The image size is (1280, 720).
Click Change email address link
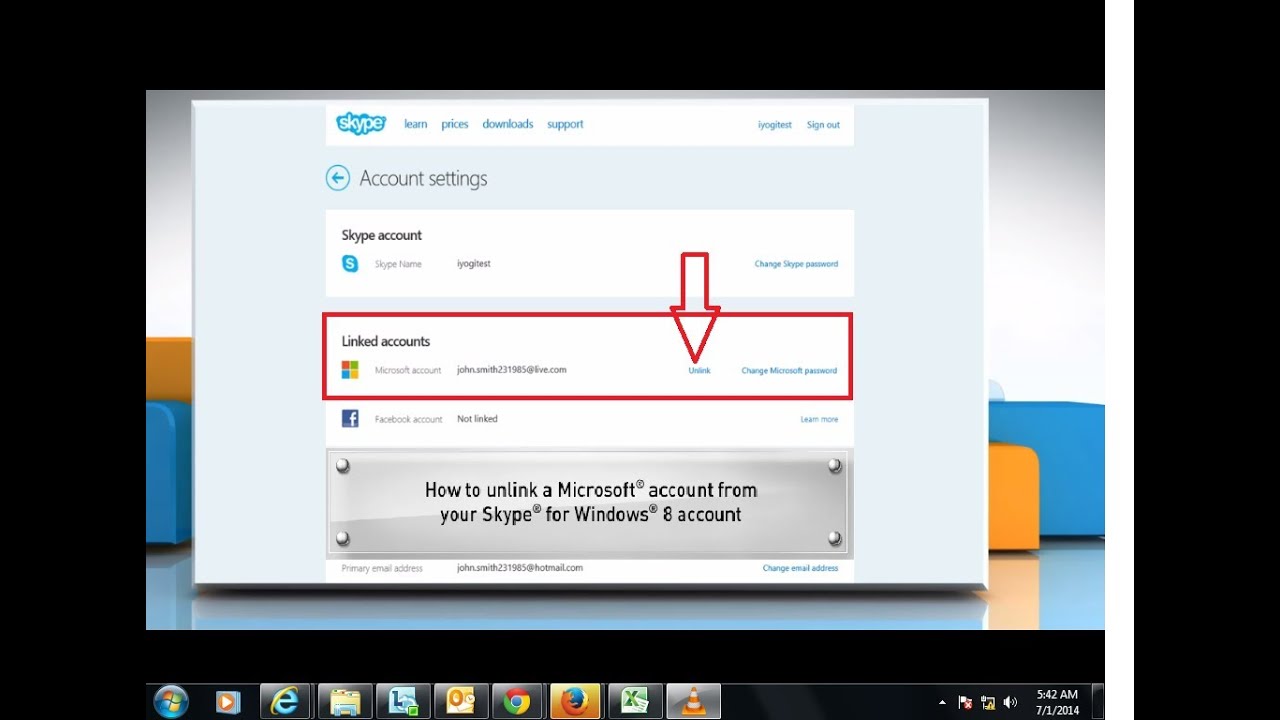800,568
